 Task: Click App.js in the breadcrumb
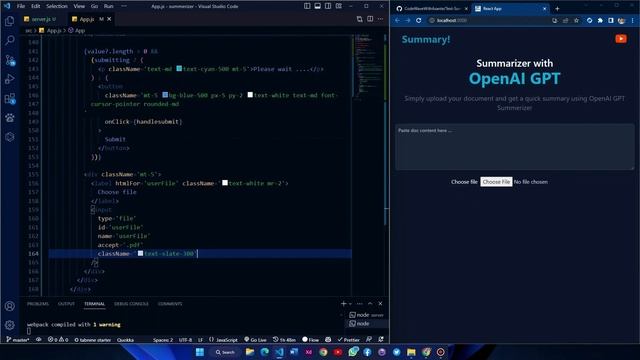54,30
